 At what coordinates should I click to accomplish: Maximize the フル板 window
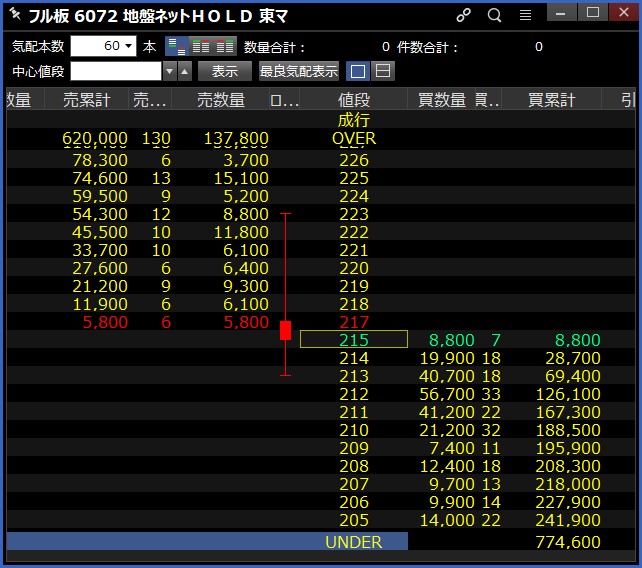(592, 12)
